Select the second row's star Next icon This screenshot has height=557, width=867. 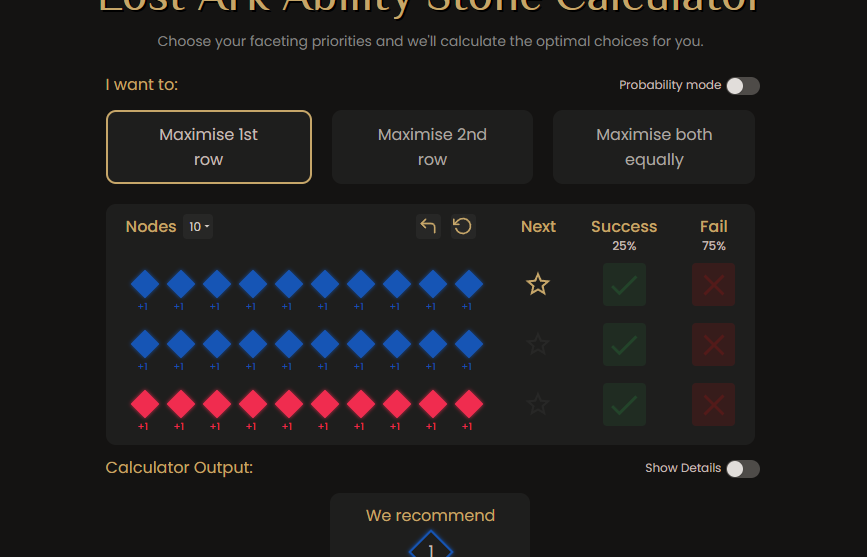537,344
